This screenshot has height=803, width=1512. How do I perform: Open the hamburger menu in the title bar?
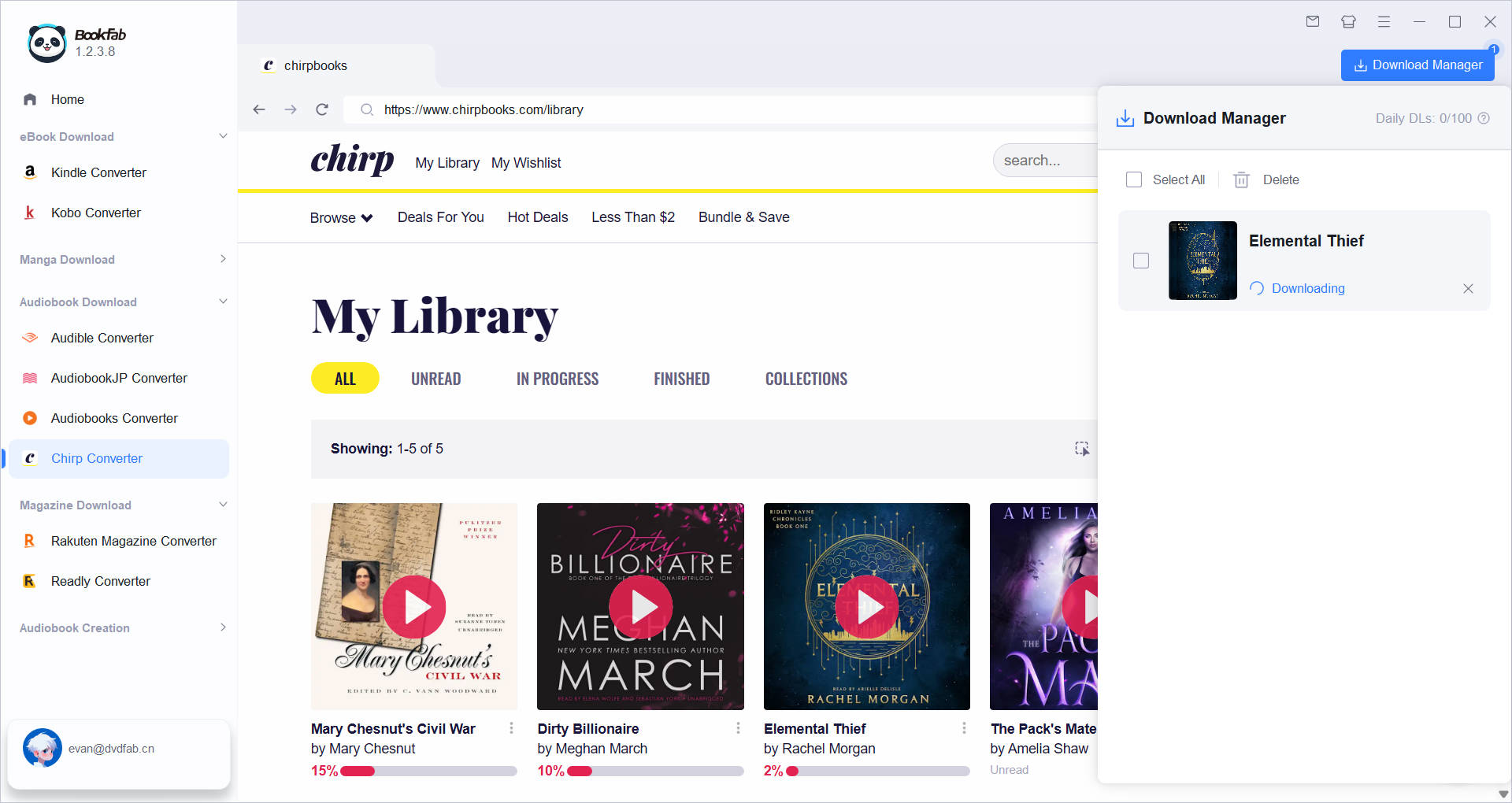1384,22
